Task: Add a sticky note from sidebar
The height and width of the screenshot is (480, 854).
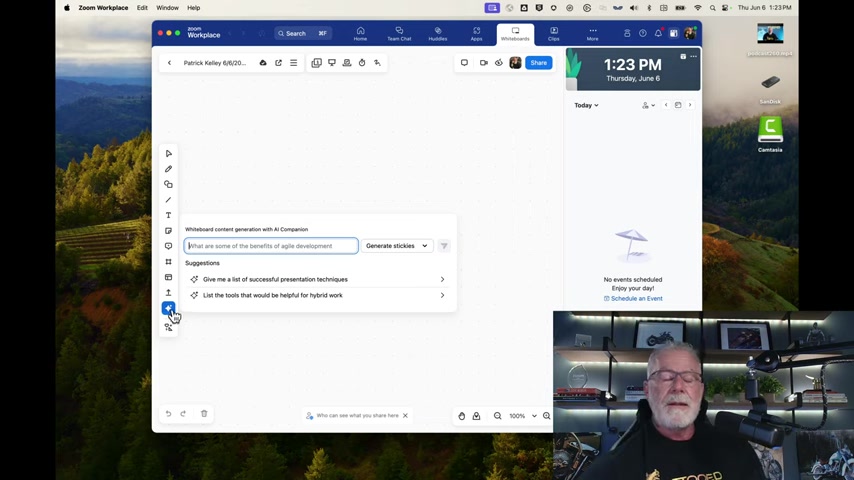Action: click(x=168, y=231)
